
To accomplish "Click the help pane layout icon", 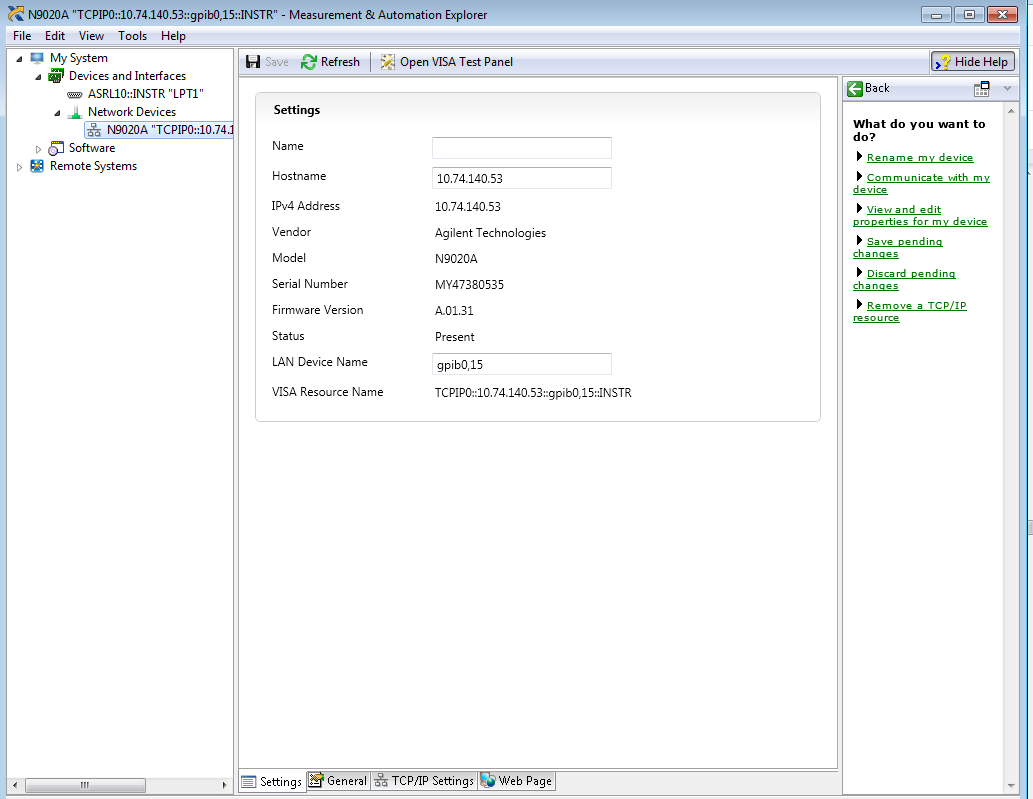I will 982,89.
